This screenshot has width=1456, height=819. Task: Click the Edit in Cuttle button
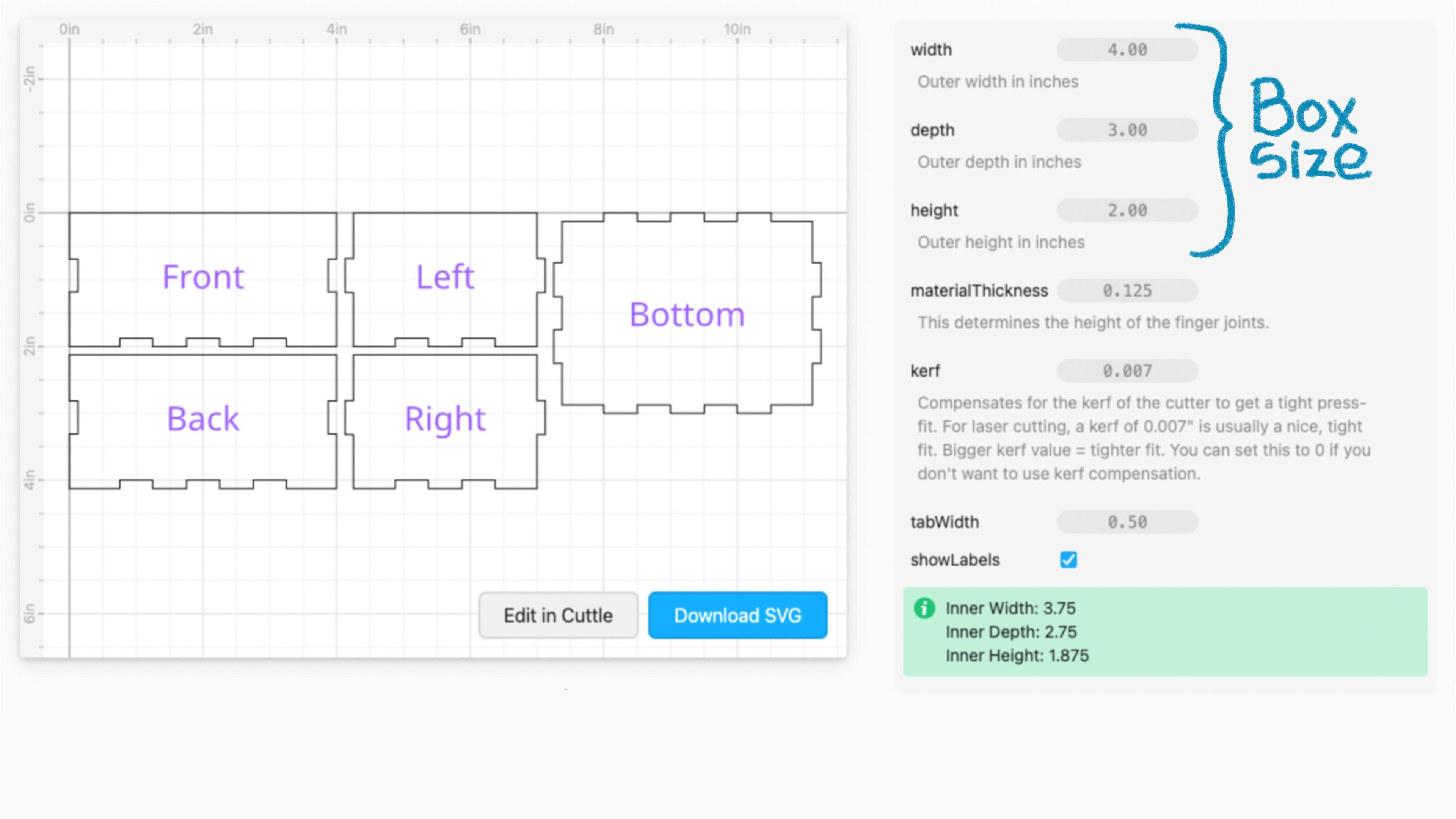pyautogui.click(x=558, y=615)
